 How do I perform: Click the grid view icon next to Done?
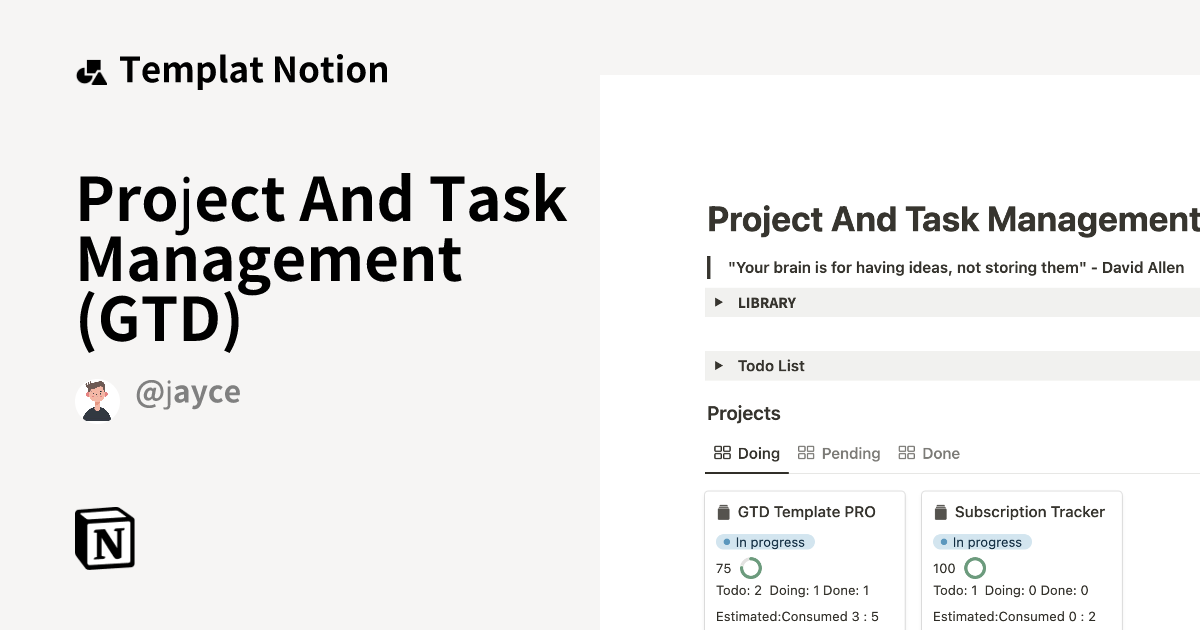(906, 452)
